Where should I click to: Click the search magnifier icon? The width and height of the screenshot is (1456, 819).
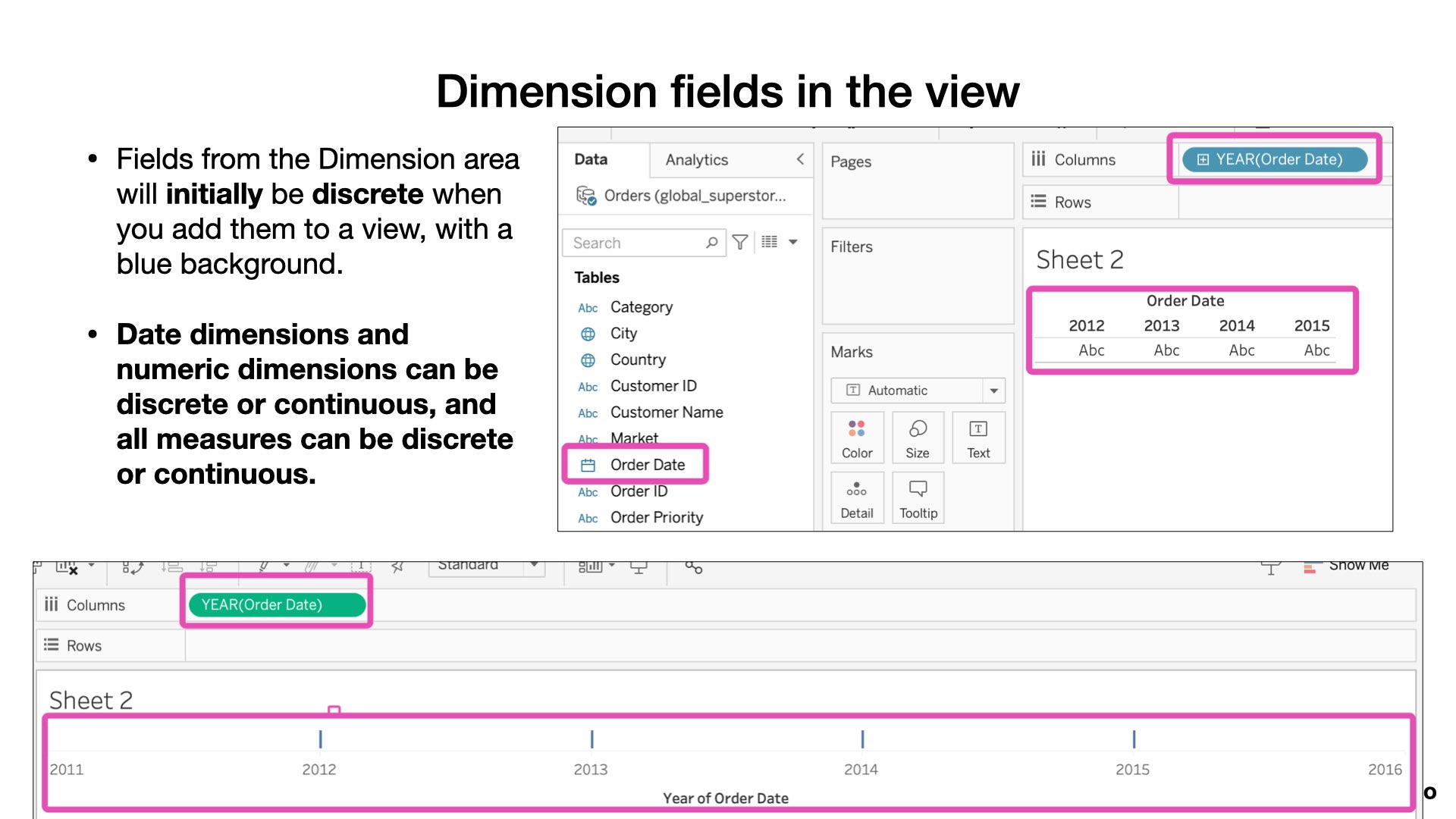(711, 243)
